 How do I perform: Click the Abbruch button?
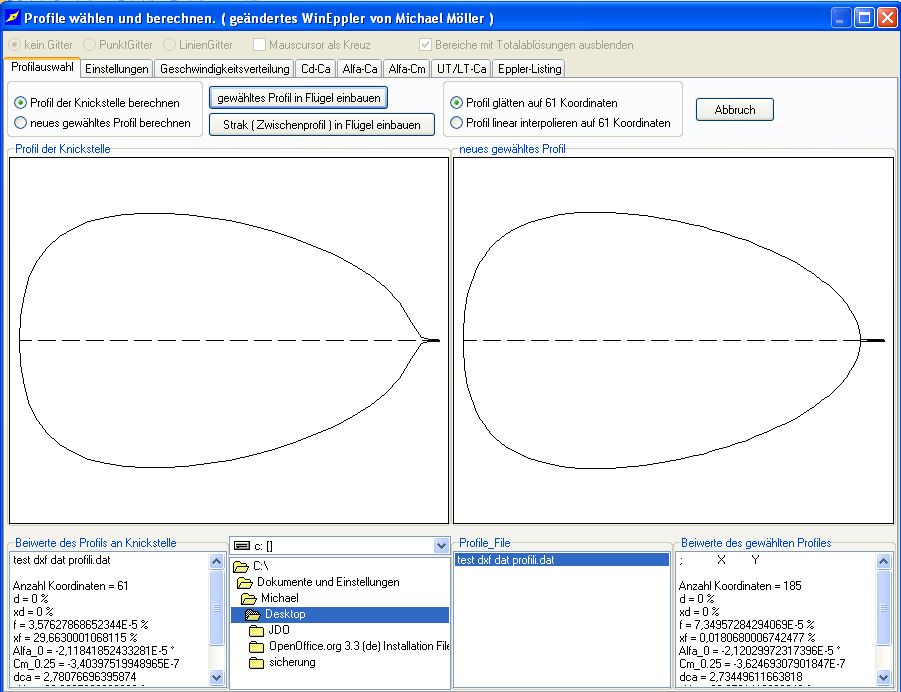click(735, 110)
